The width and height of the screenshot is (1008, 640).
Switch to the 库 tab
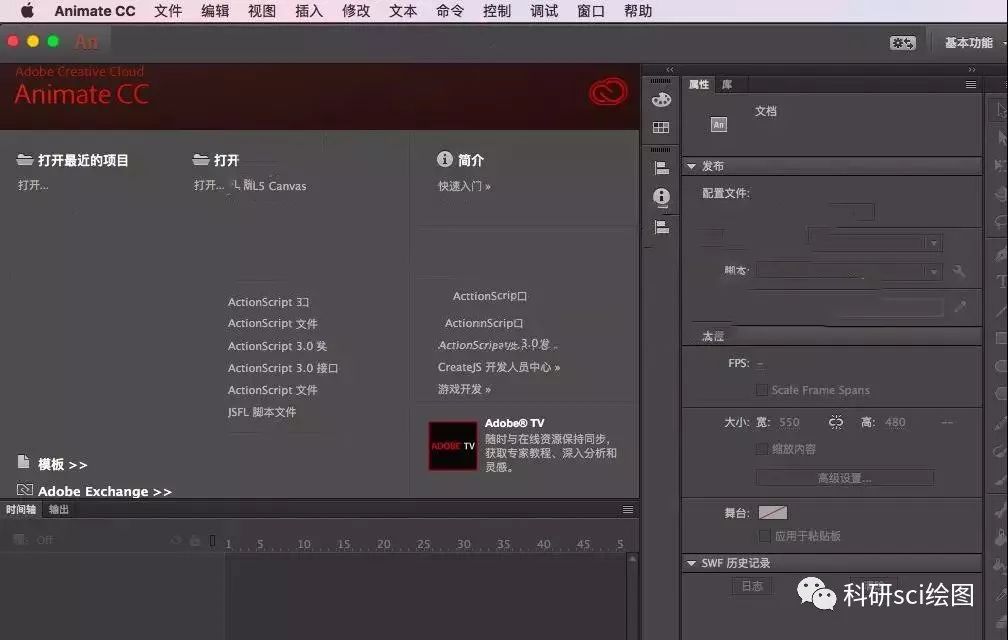(727, 84)
